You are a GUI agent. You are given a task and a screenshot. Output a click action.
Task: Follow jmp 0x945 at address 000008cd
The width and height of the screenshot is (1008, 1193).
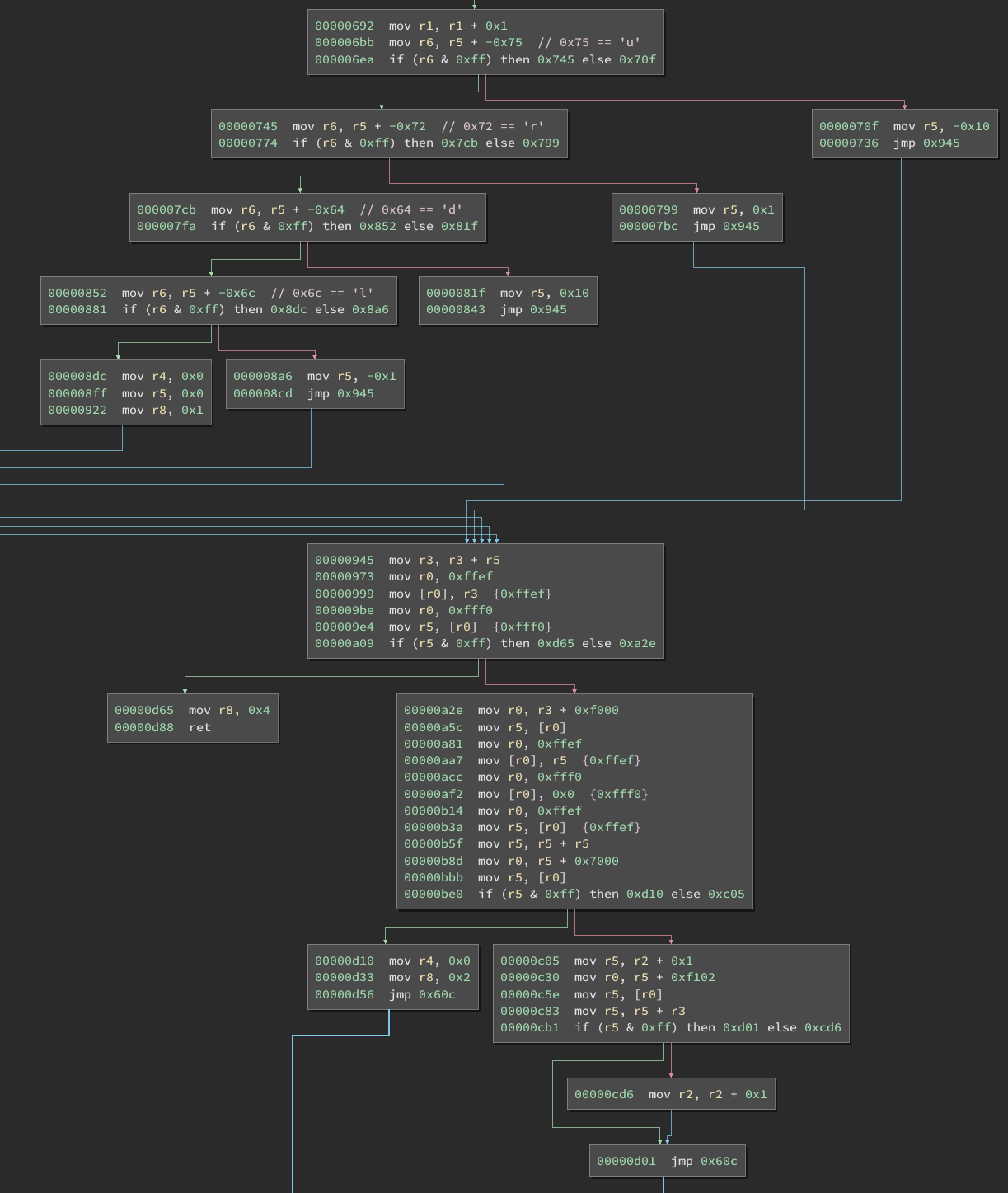coord(340,393)
